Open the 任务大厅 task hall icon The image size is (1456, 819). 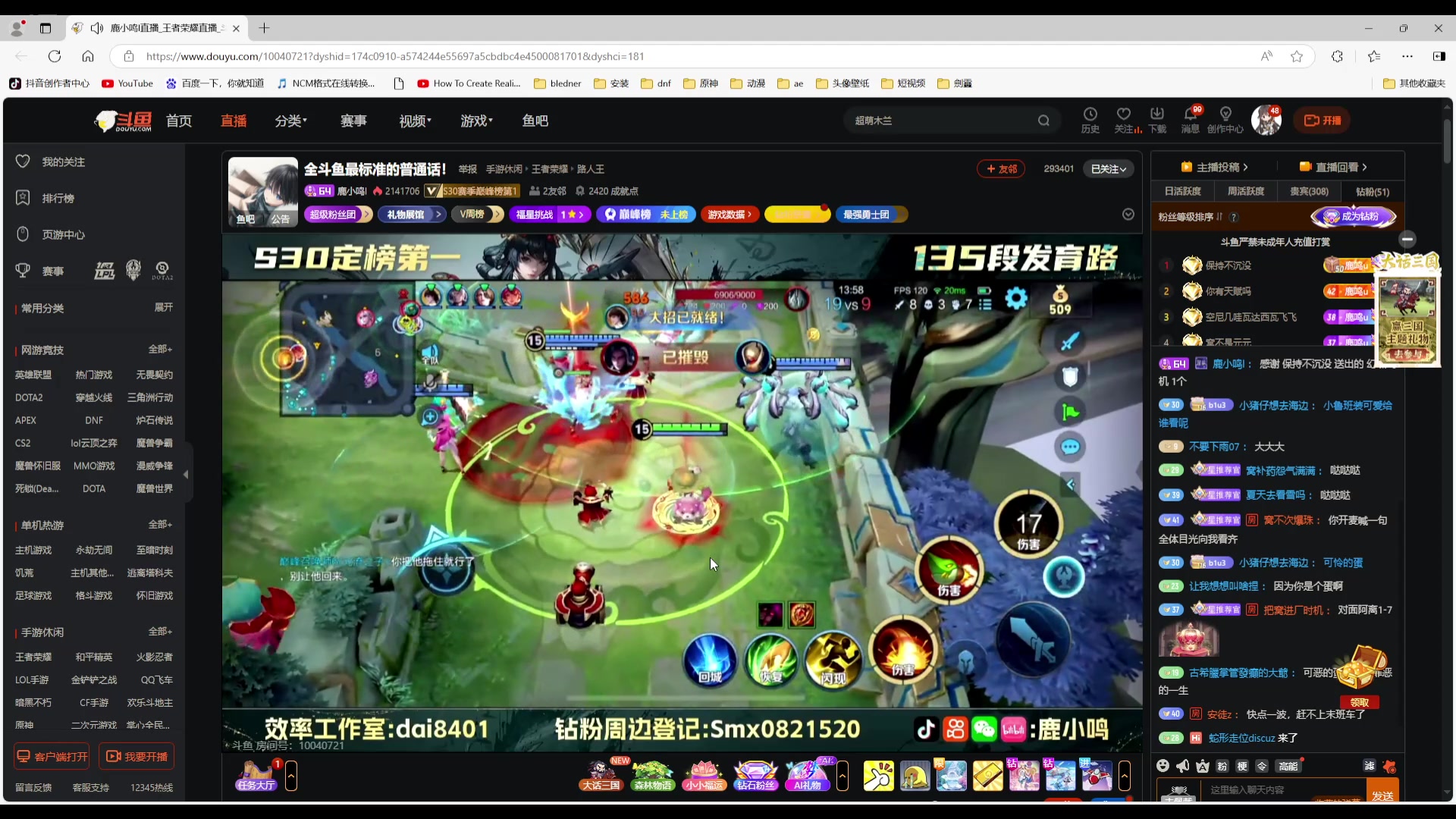[x=256, y=776]
